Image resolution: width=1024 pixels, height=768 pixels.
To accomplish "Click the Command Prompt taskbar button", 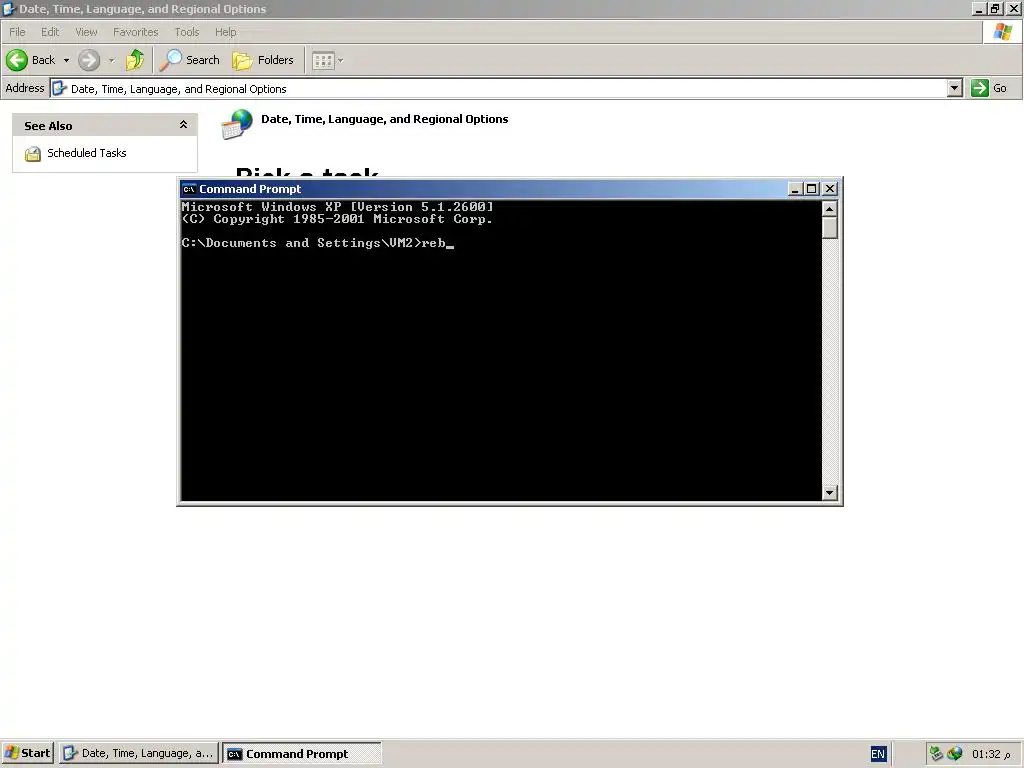I will (x=301, y=753).
